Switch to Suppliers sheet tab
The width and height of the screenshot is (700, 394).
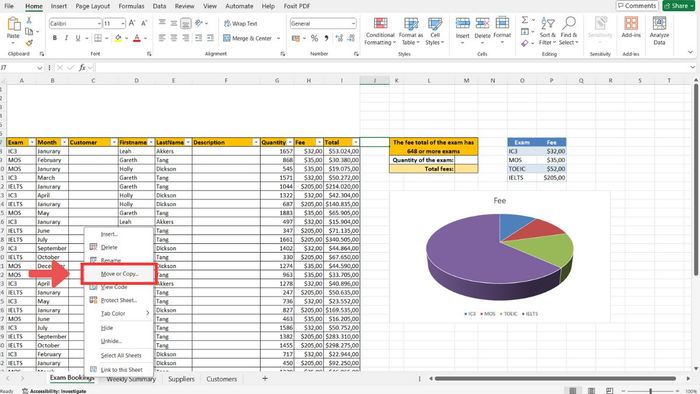181,379
